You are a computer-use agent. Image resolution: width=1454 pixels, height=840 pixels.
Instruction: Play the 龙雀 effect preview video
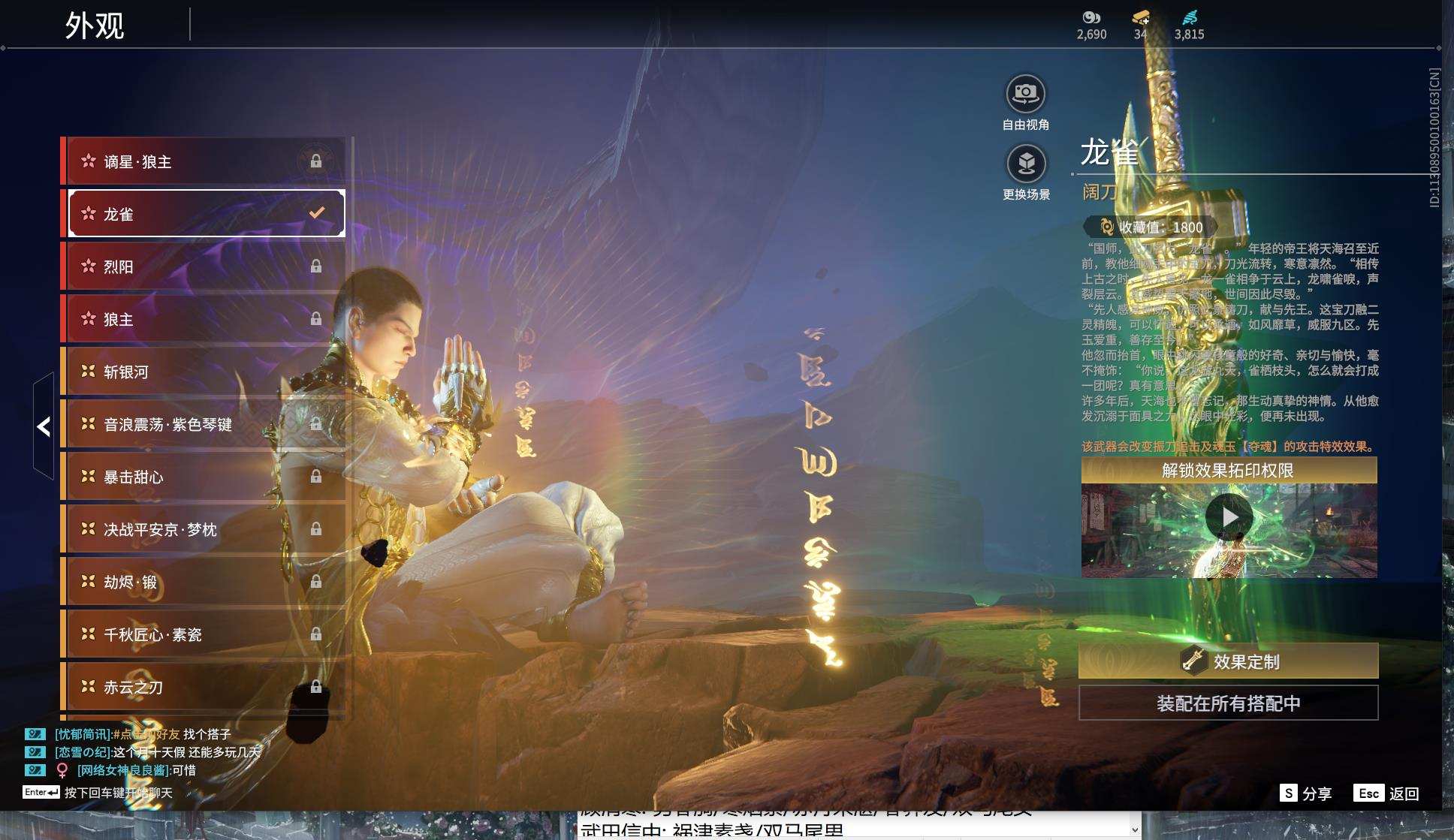pyautogui.click(x=1229, y=517)
